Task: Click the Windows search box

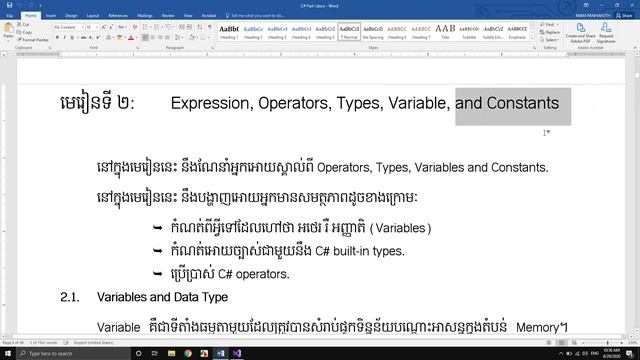Action: (73, 353)
